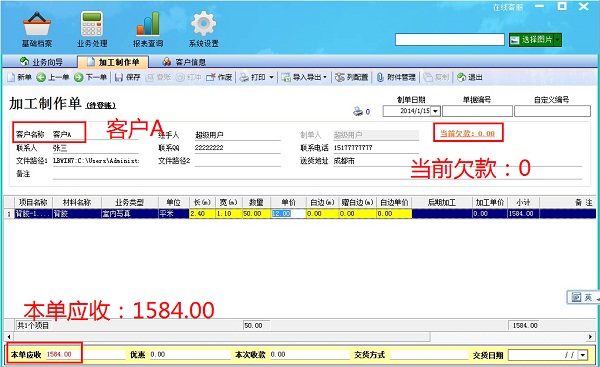Click the 送货地址 field showing 成都市
This screenshot has height=367, width=600.
pos(457,161)
